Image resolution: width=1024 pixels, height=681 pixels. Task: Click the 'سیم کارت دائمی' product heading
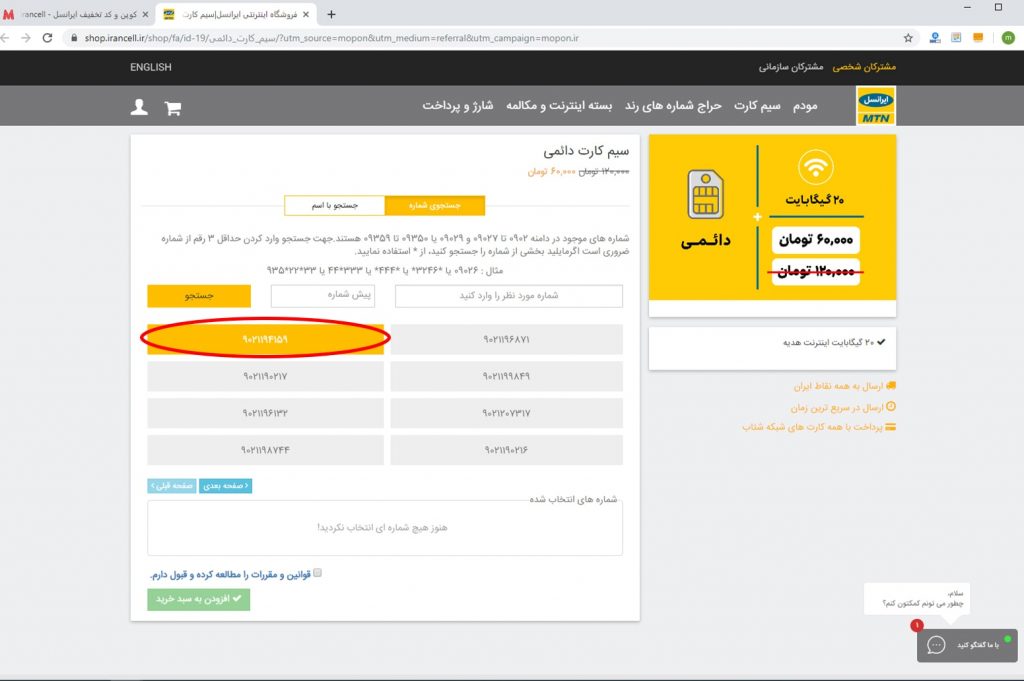[x=586, y=151]
